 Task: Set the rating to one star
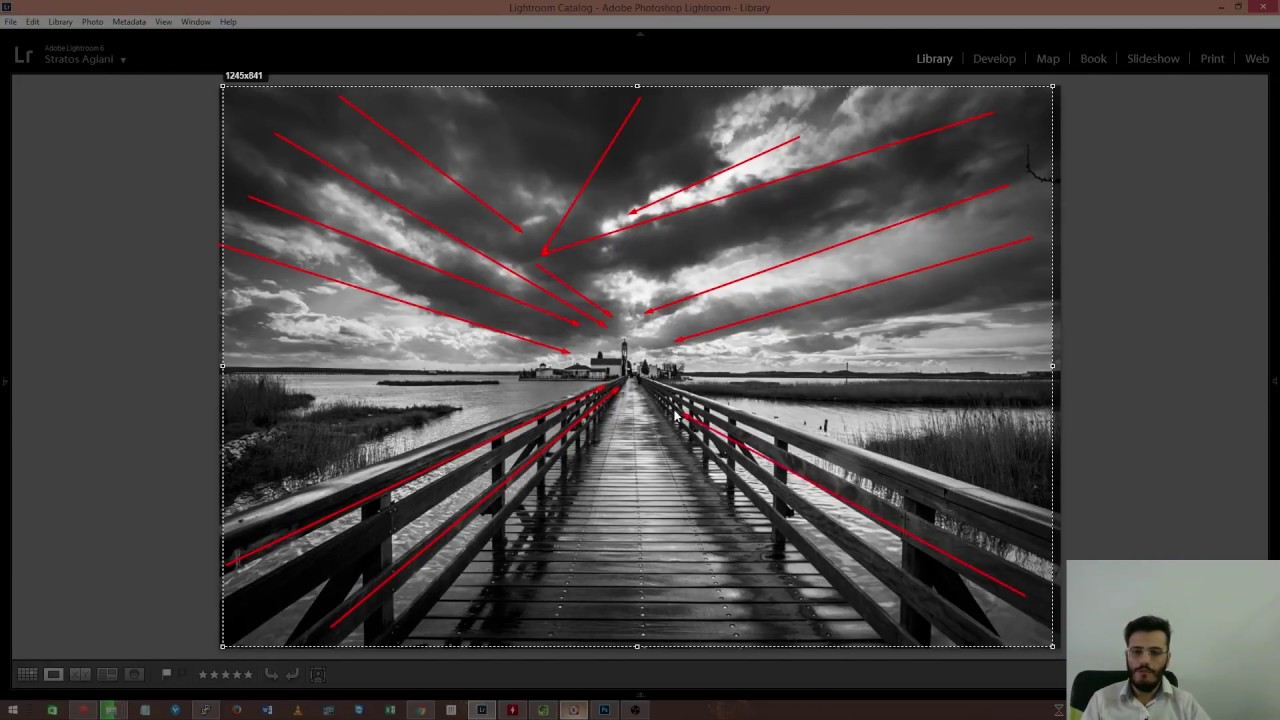pos(203,675)
